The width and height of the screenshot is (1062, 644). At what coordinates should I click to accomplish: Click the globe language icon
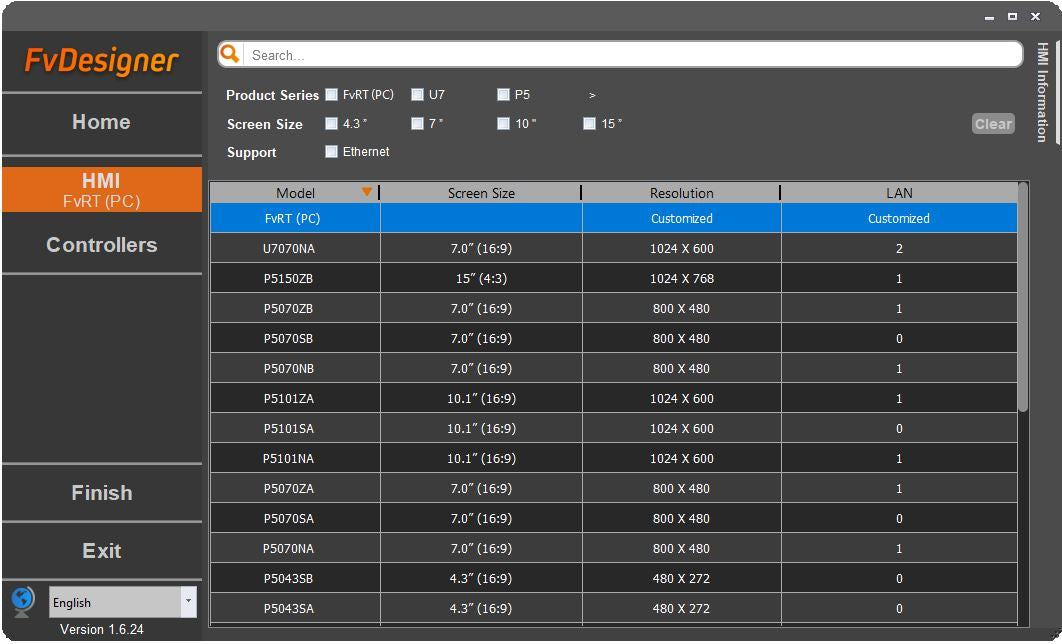click(x=23, y=601)
